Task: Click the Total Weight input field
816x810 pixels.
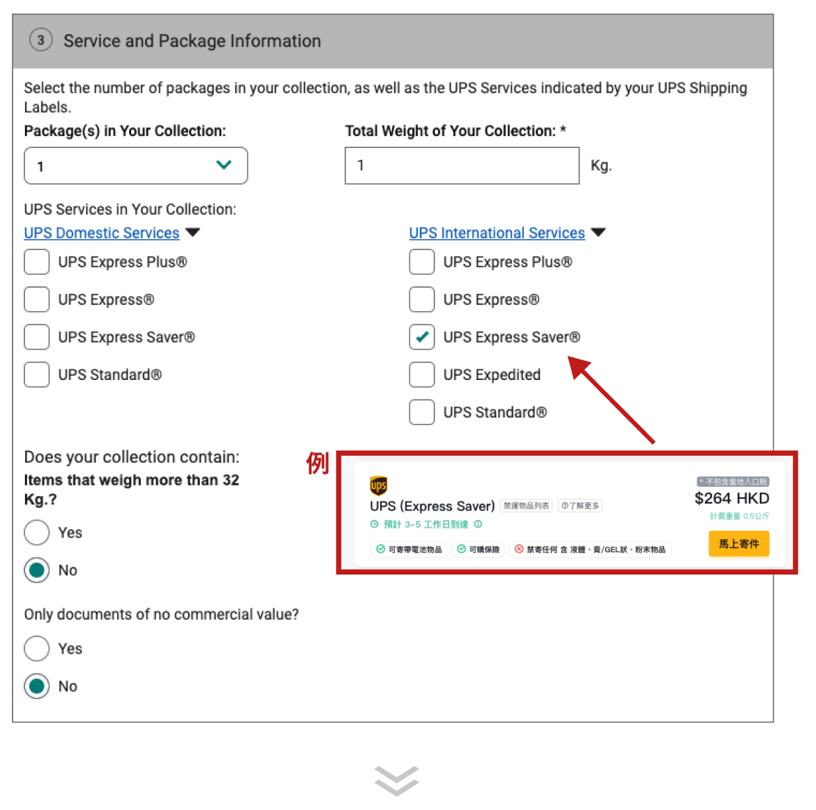Action: [x=462, y=166]
